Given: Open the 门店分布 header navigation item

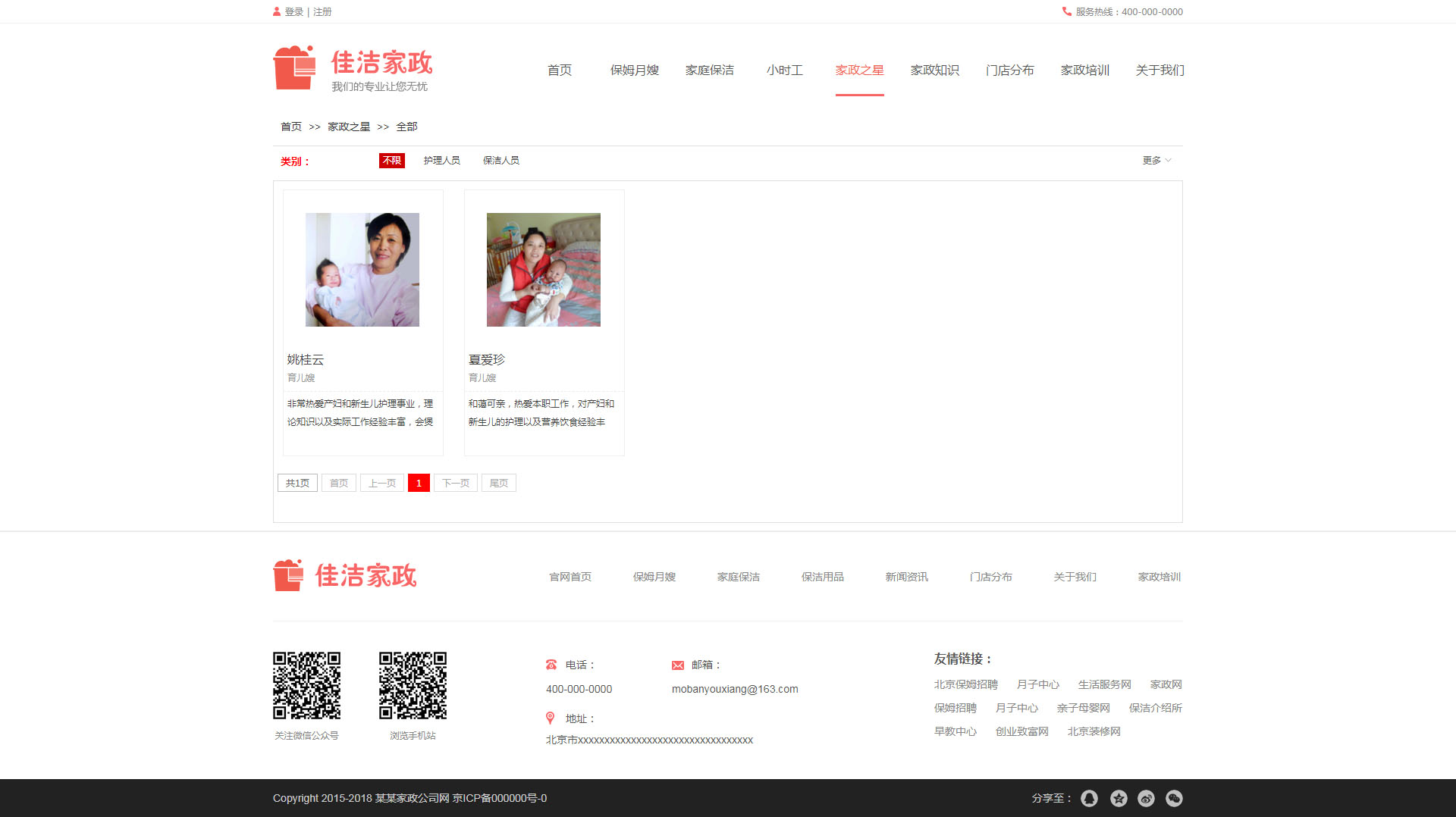Looking at the screenshot, I should click(x=1010, y=70).
